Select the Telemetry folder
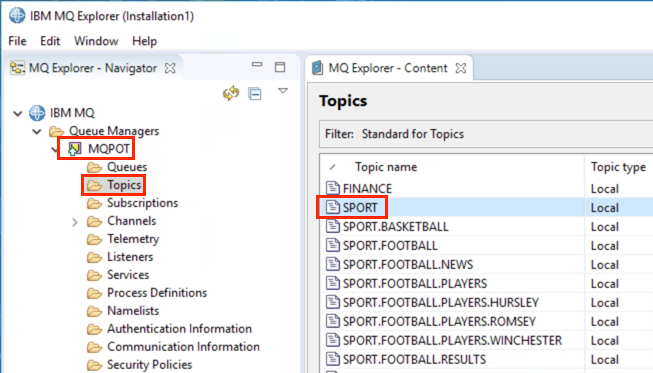The height and width of the screenshot is (373, 653). [x=133, y=239]
